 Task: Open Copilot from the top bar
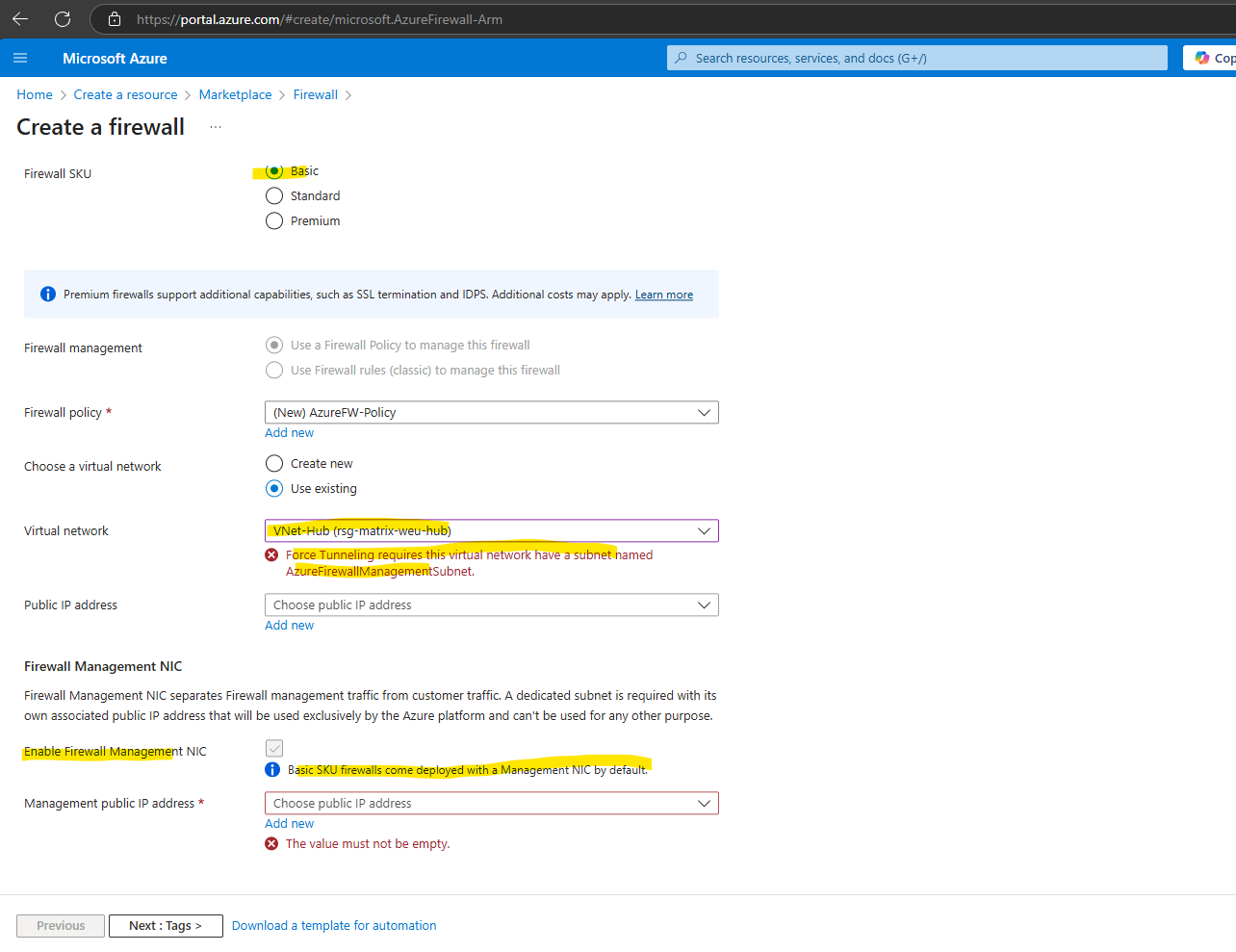(1210, 58)
